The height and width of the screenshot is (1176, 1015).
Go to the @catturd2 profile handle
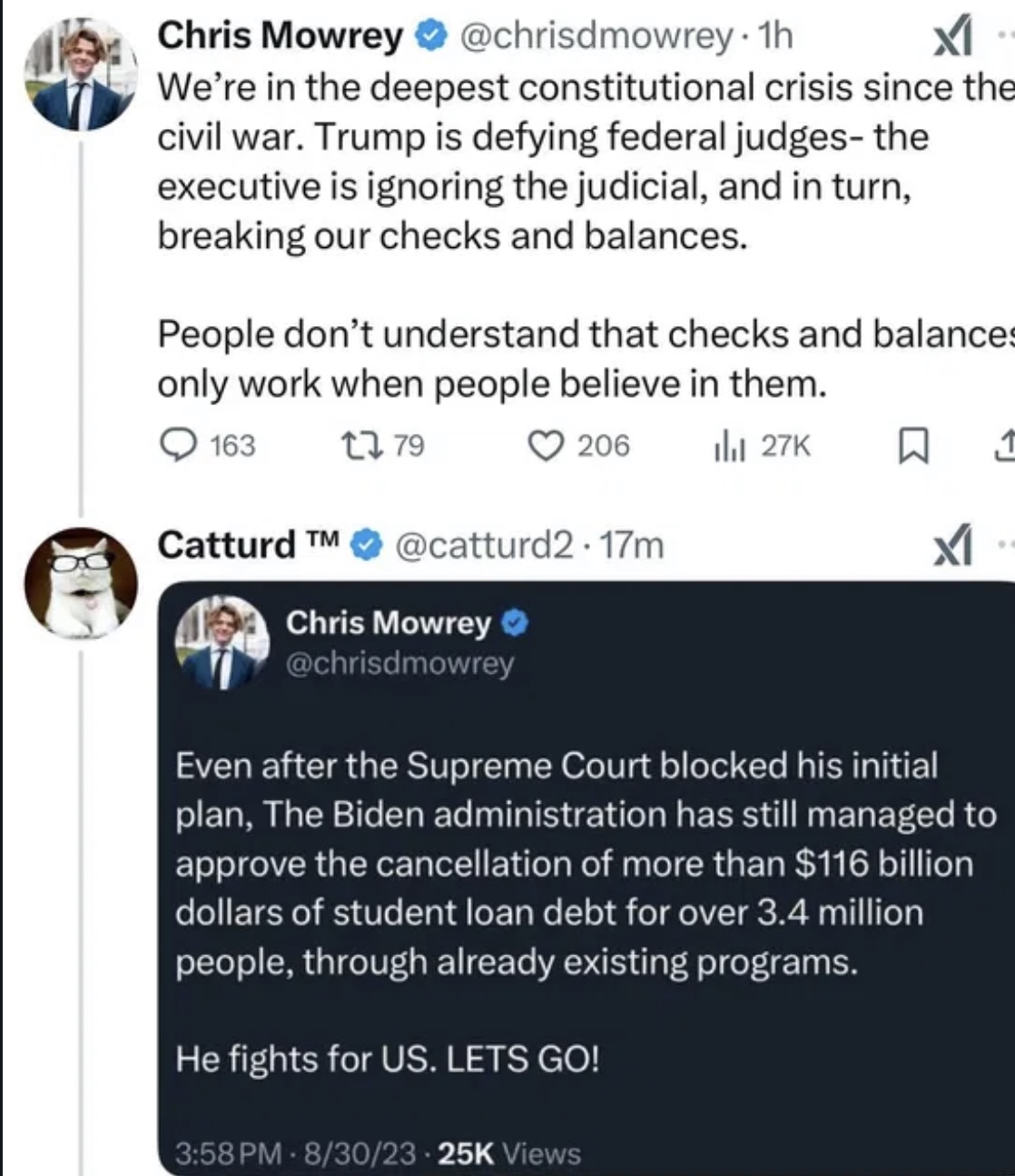point(484,545)
